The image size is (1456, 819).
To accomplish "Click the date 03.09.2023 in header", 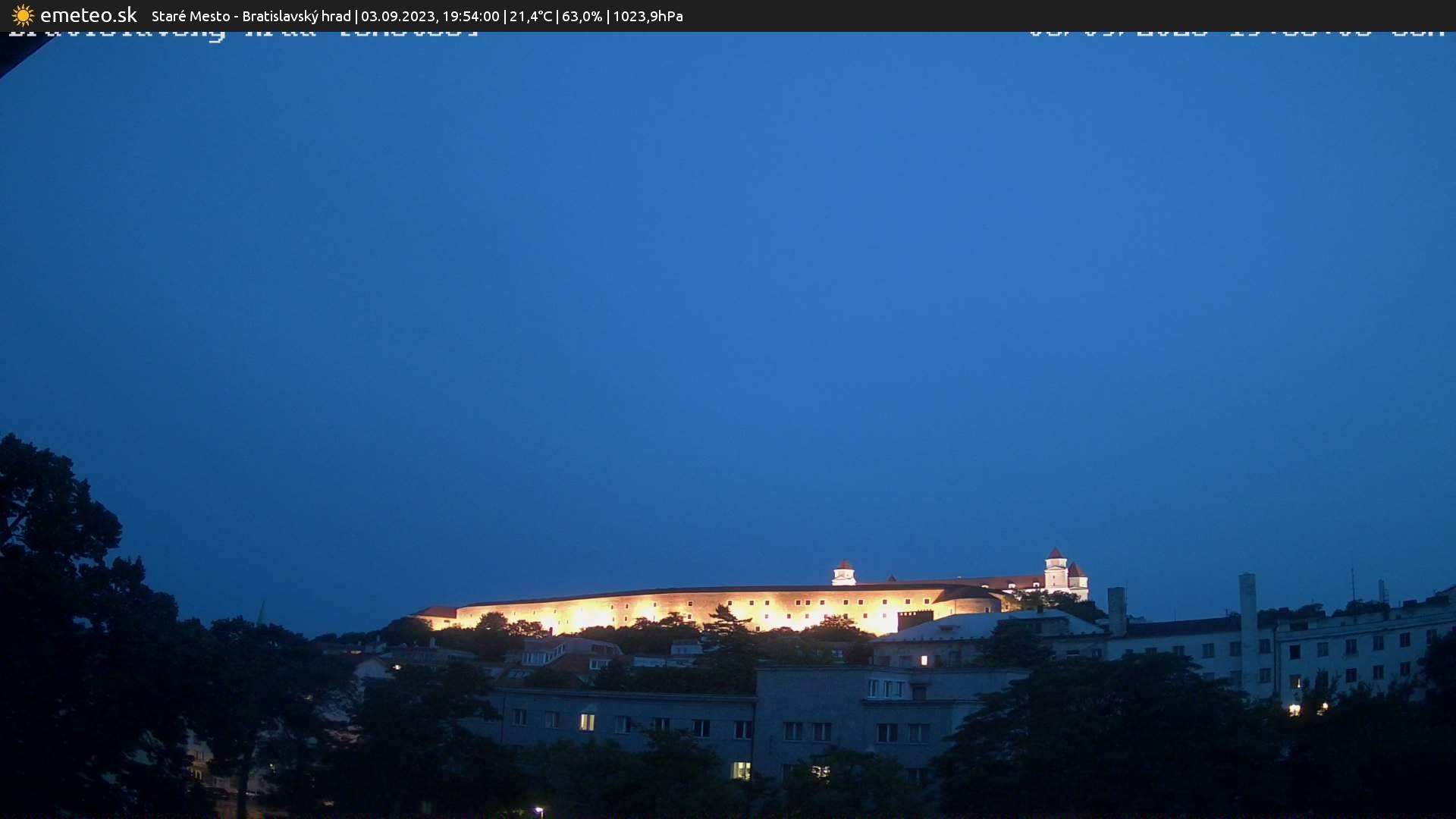I will pos(397,16).
